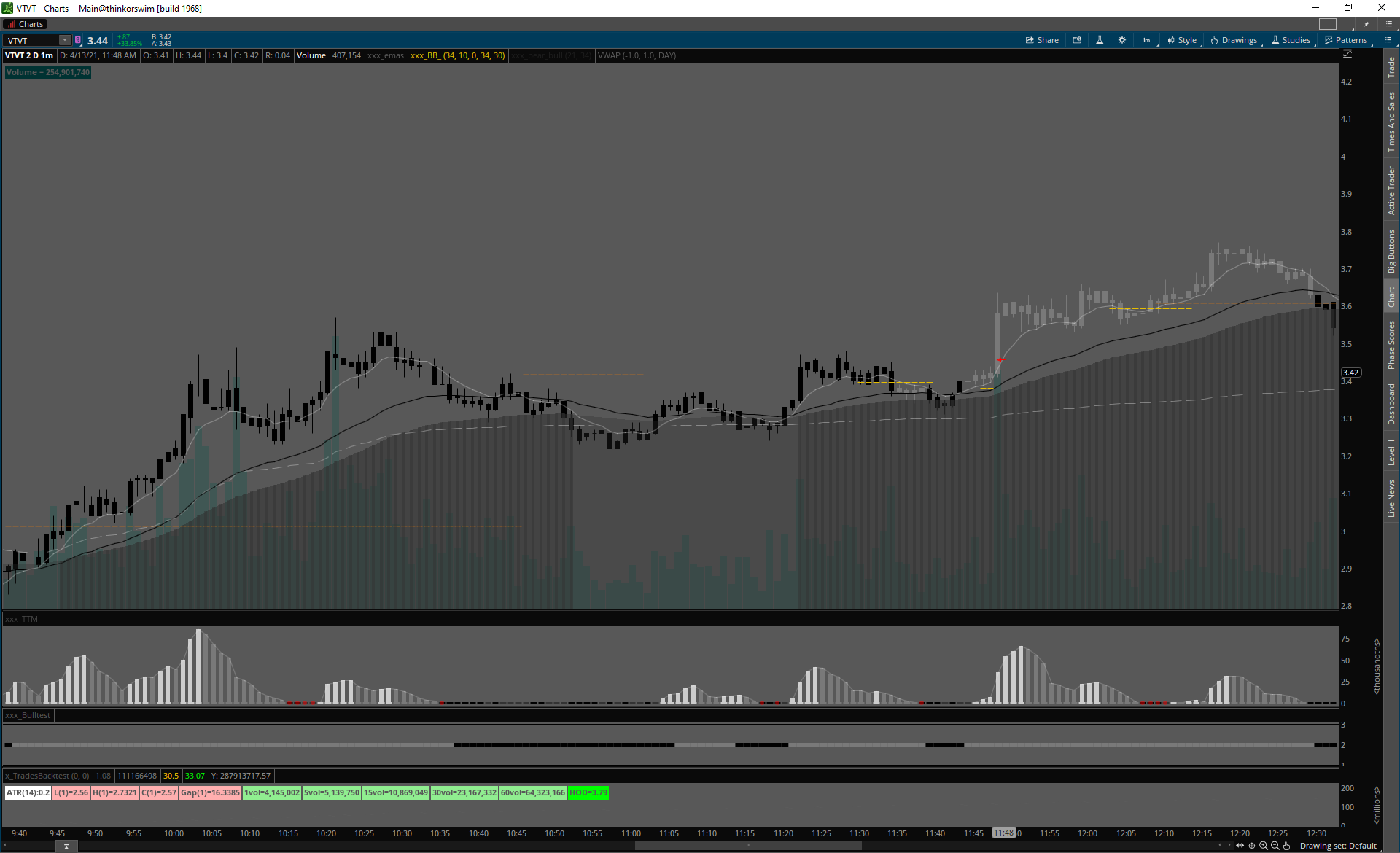This screenshot has width=1400, height=853.
Task: Click the zoom in magnifier icon
Action: tap(1264, 846)
